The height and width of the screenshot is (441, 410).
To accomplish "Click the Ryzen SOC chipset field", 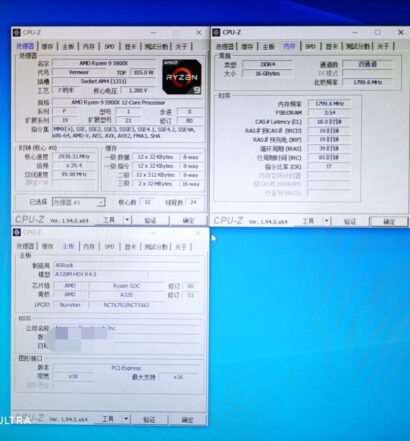I will point(126,286).
